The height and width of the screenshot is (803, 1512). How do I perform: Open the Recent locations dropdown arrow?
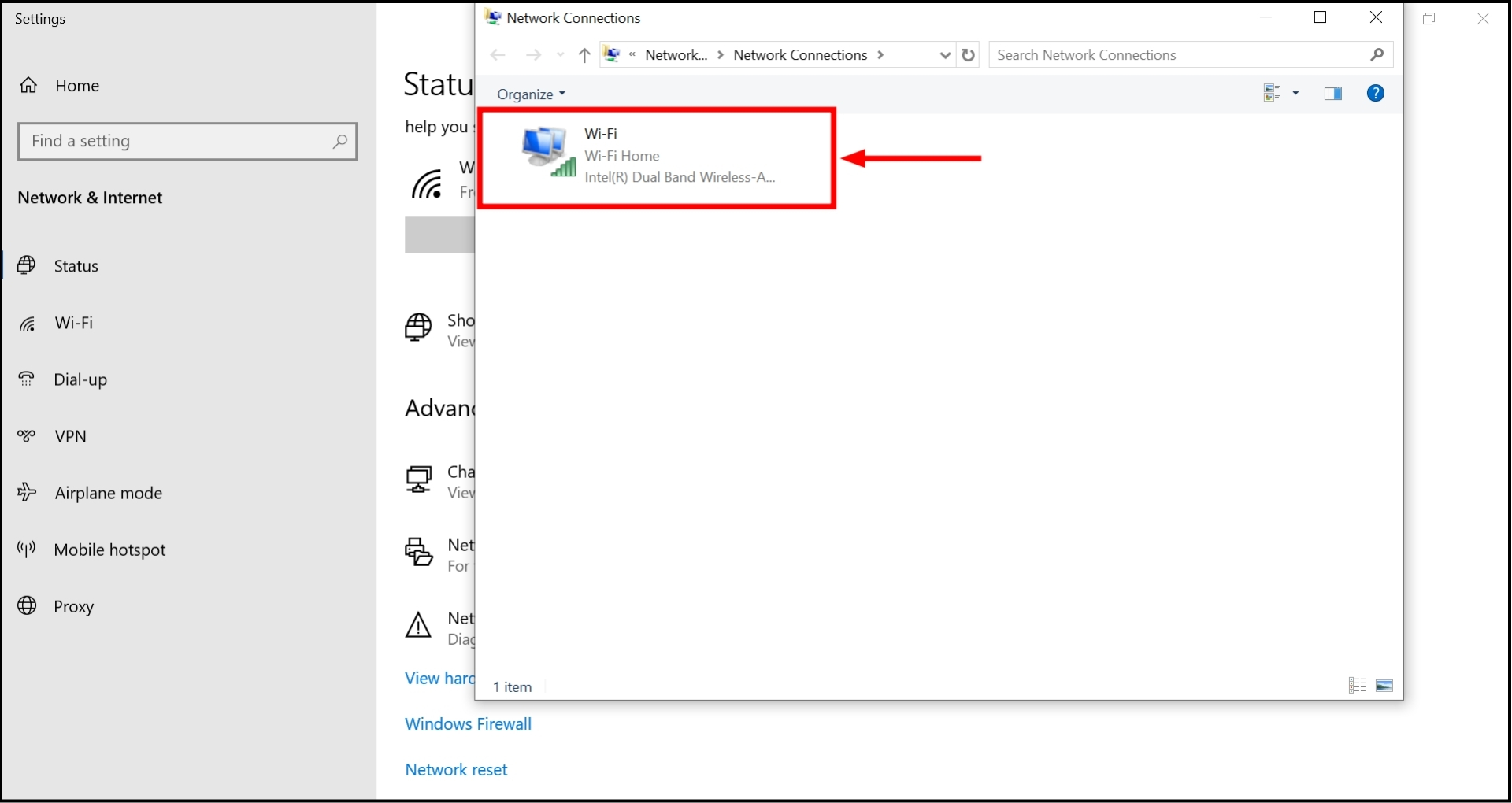point(561,55)
